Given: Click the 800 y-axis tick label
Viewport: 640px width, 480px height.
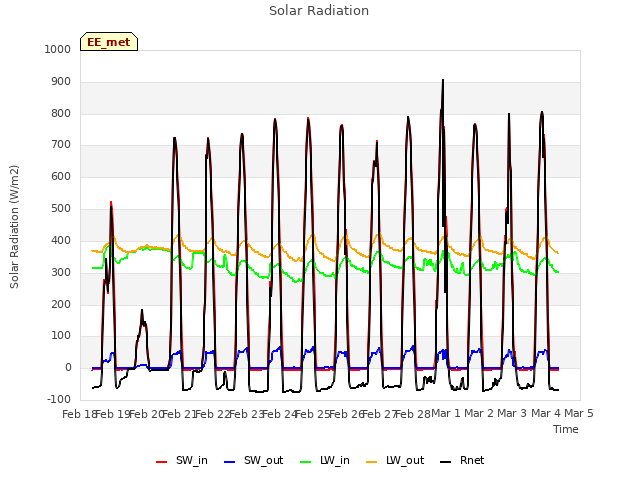Looking at the screenshot, I should click(61, 113).
